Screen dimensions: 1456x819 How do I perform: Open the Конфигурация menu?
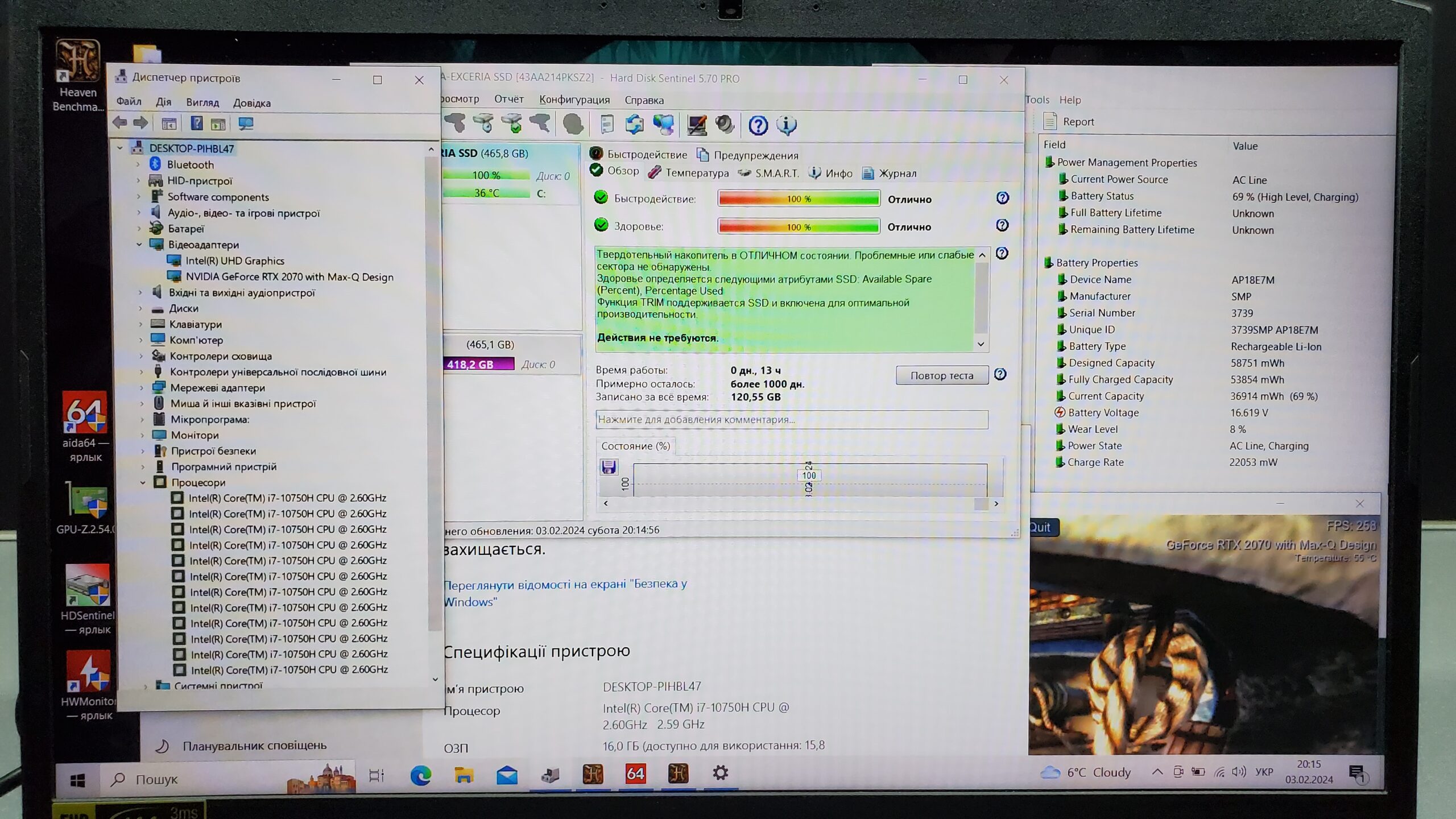pyautogui.click(x=574, y=100)
